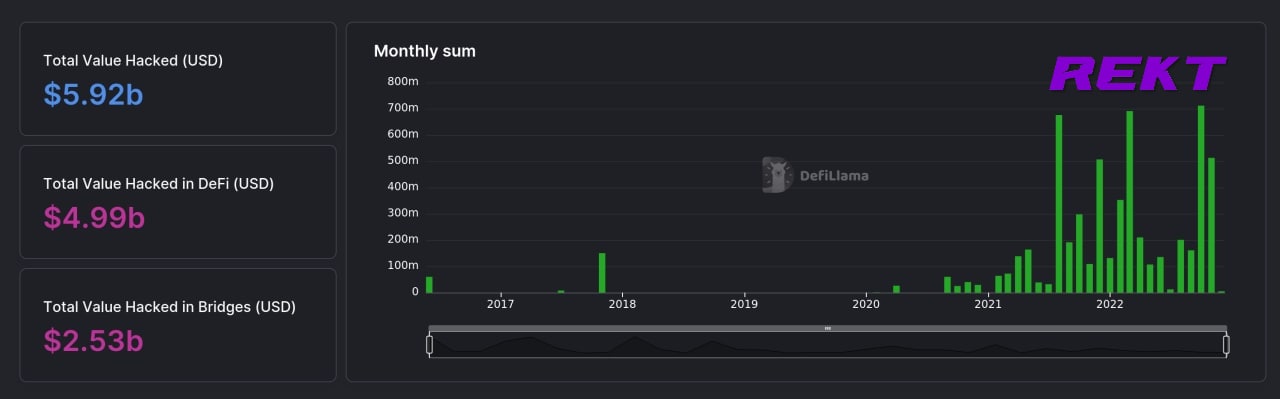Click the "200m" y-axis label

[402, 240]
